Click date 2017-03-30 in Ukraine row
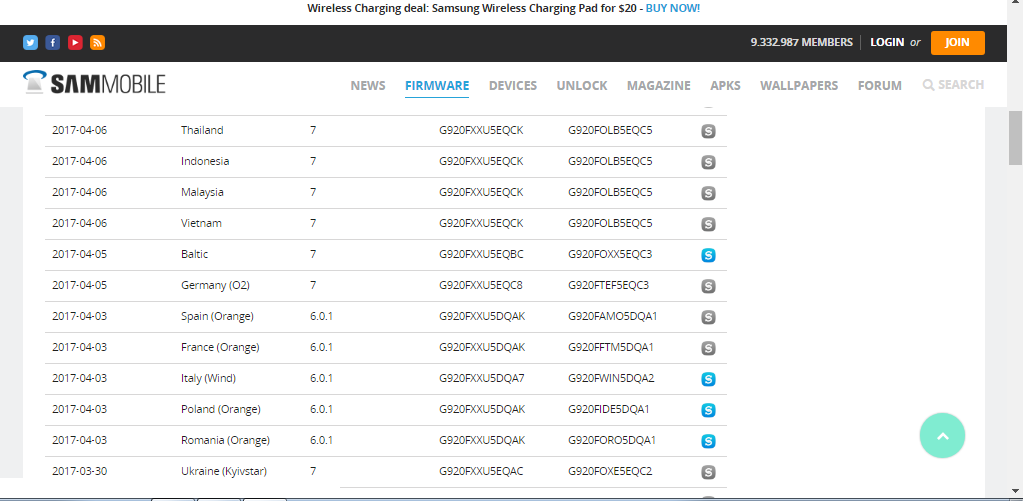Viewport: 1023px width, 501px height. point(80,471)
